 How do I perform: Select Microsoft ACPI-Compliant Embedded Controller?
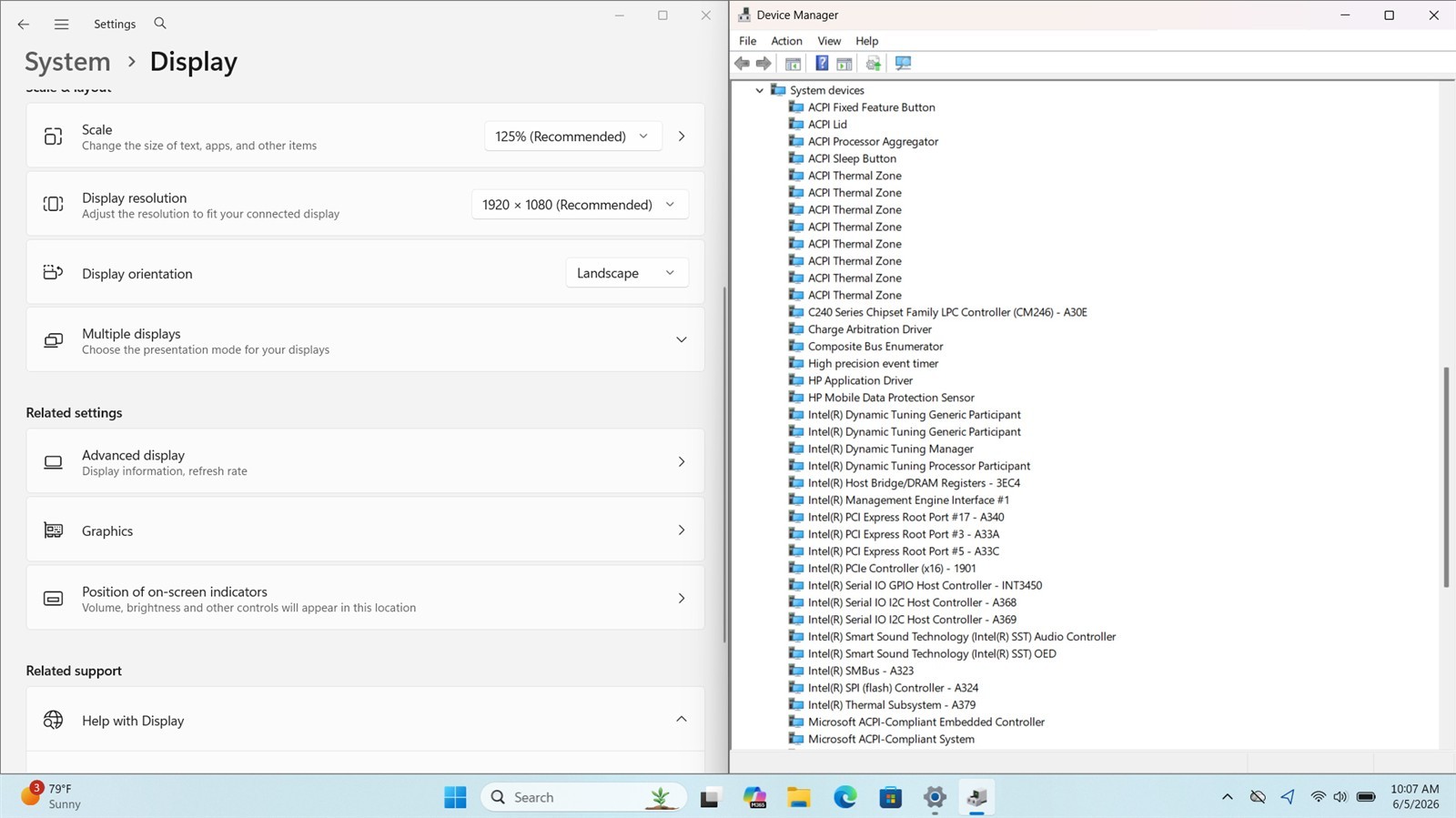click(x=926, y=722)
